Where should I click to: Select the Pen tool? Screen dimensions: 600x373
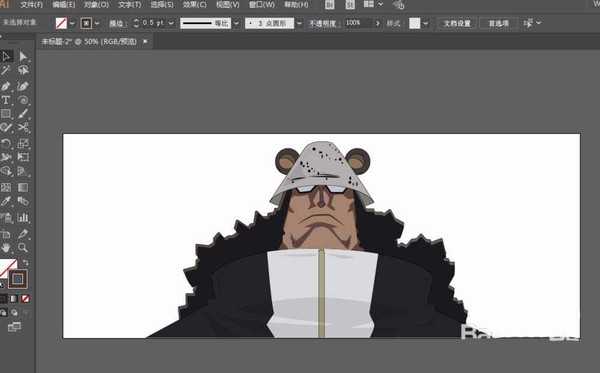pos(6,86)
